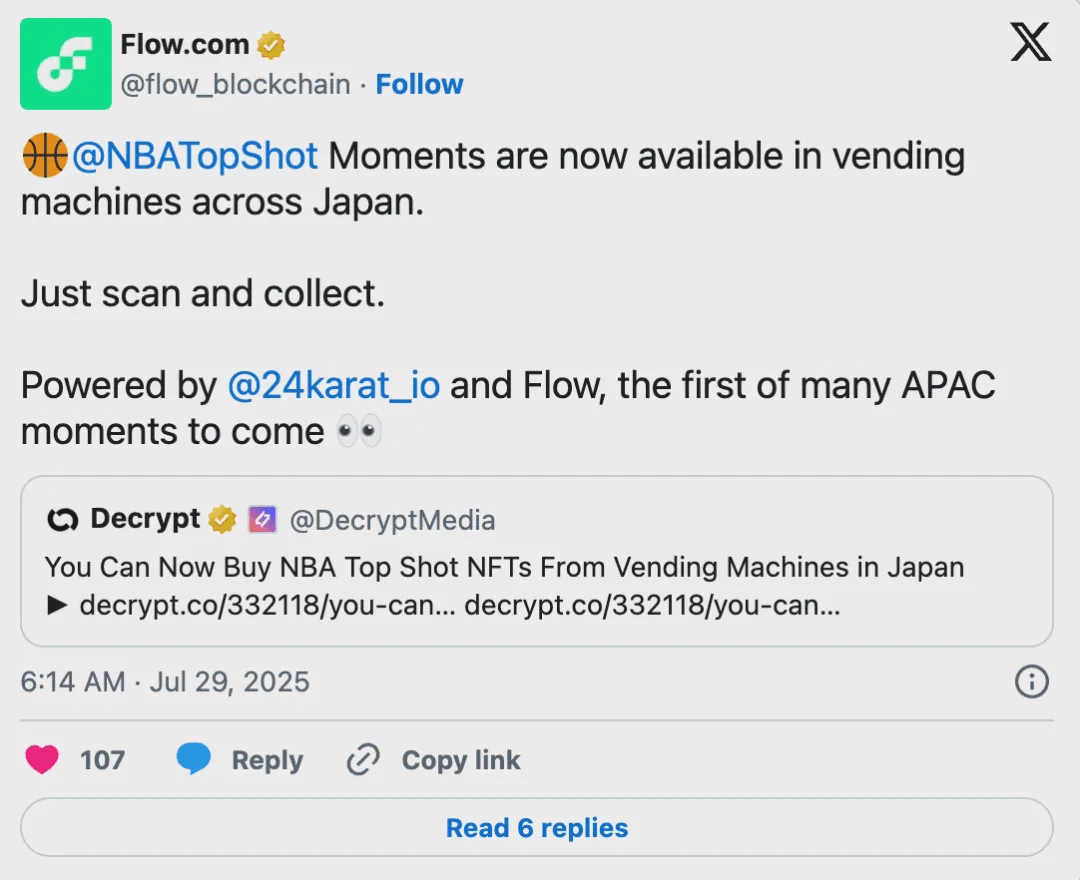Click the Decrypt logo icon
This screenshot has height=880, width=1080.
[x=63, y=520]
